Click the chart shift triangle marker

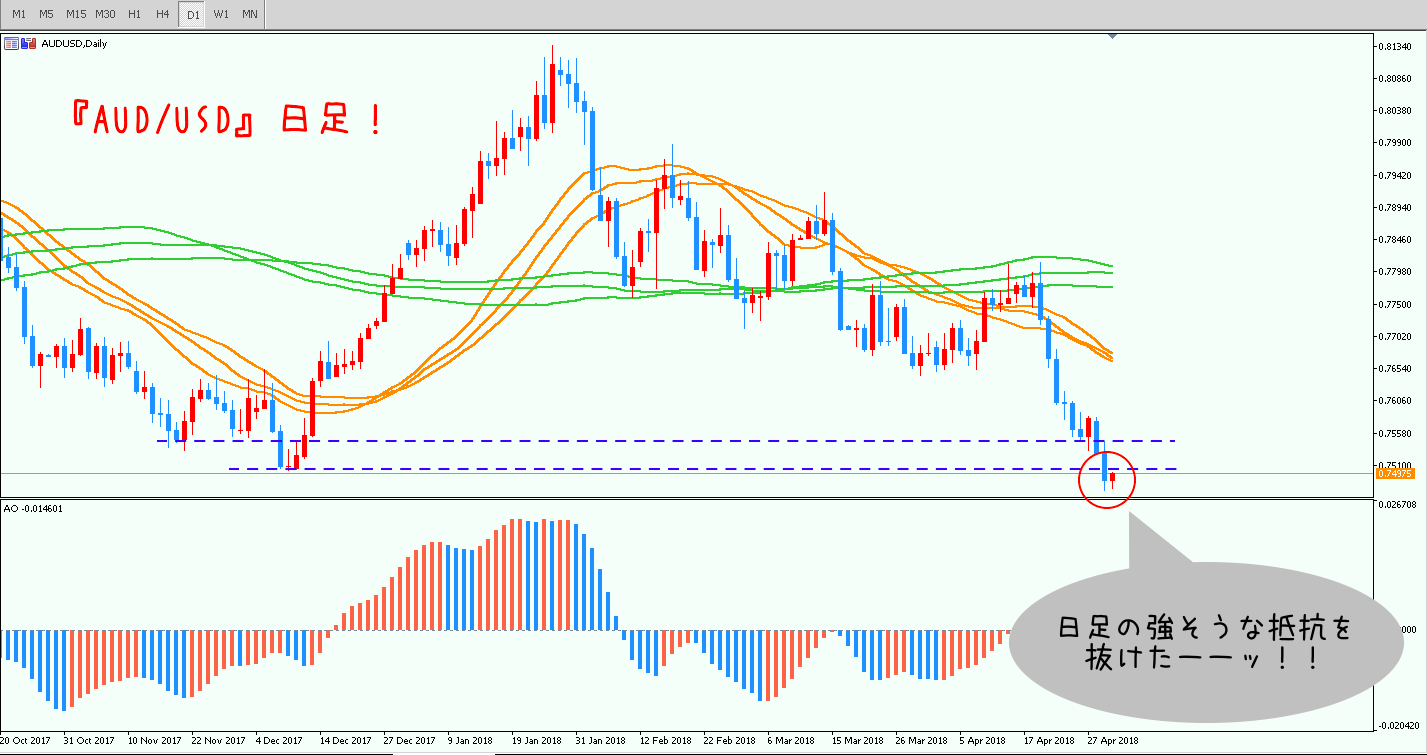tap(1113, 37)
